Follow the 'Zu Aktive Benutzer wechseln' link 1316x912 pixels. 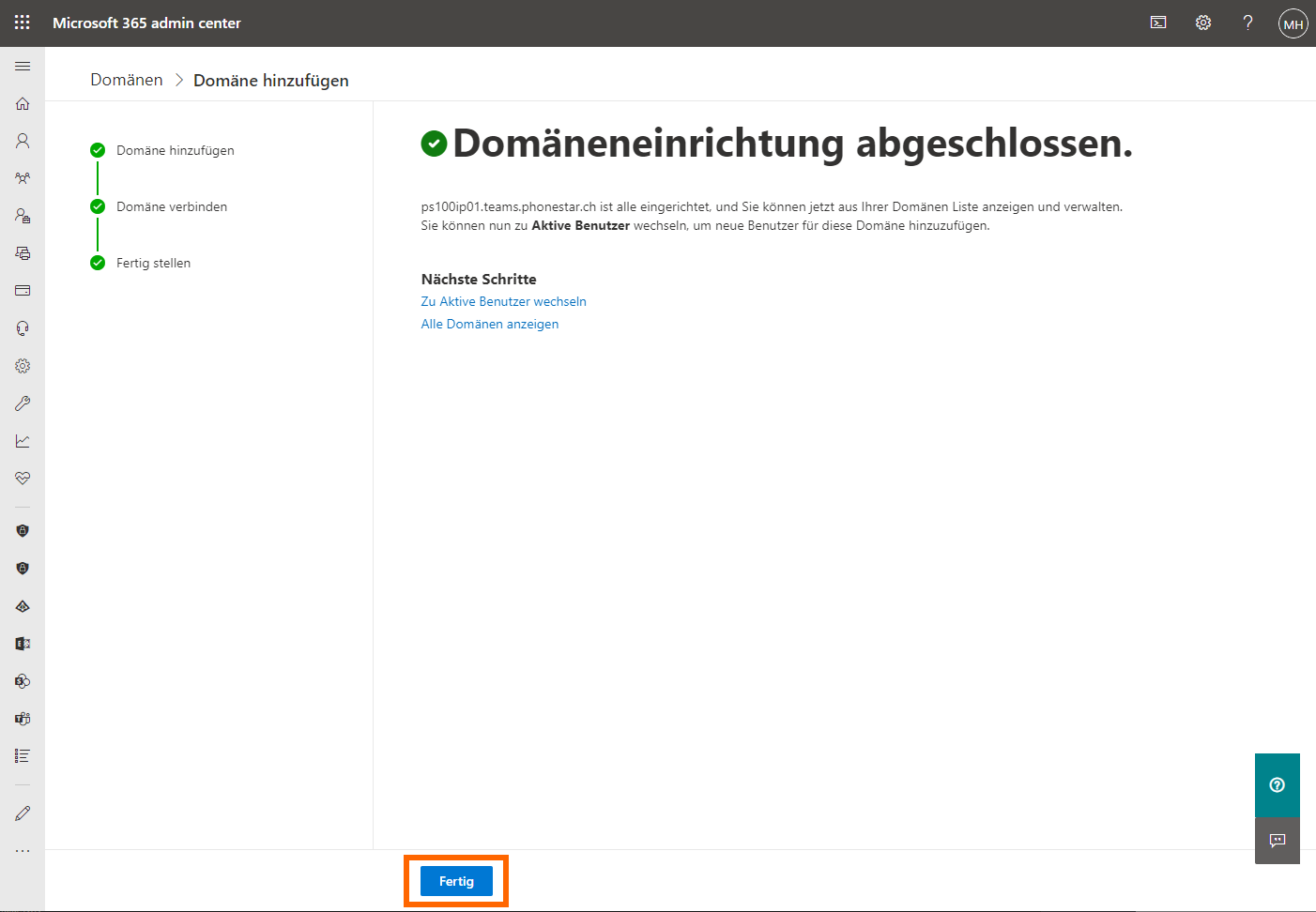(503, 301)
